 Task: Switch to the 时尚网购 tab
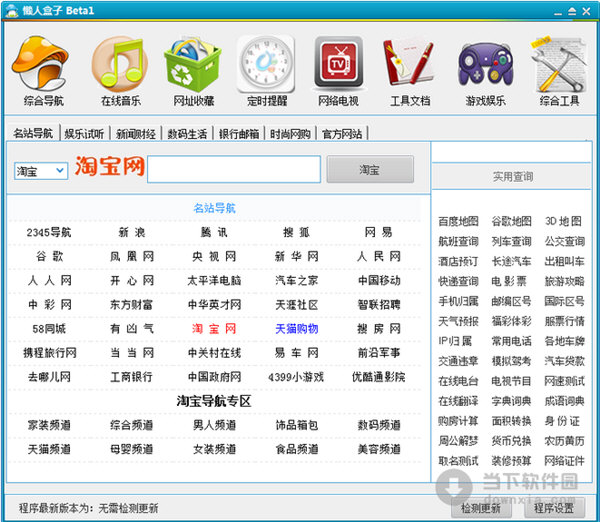click(x=290, y=134)
